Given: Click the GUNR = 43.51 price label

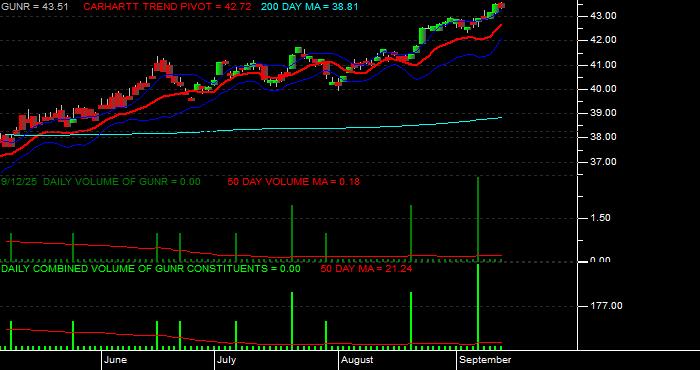Looking at the screenshot, I should click(35, 7).
